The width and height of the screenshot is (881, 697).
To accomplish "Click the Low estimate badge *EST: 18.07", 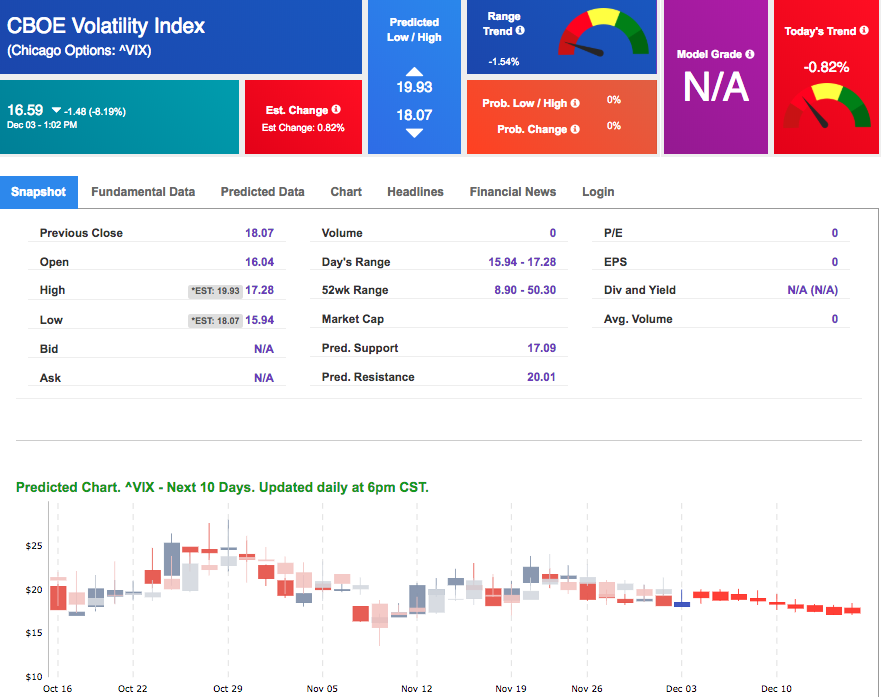I will (215, 321).
